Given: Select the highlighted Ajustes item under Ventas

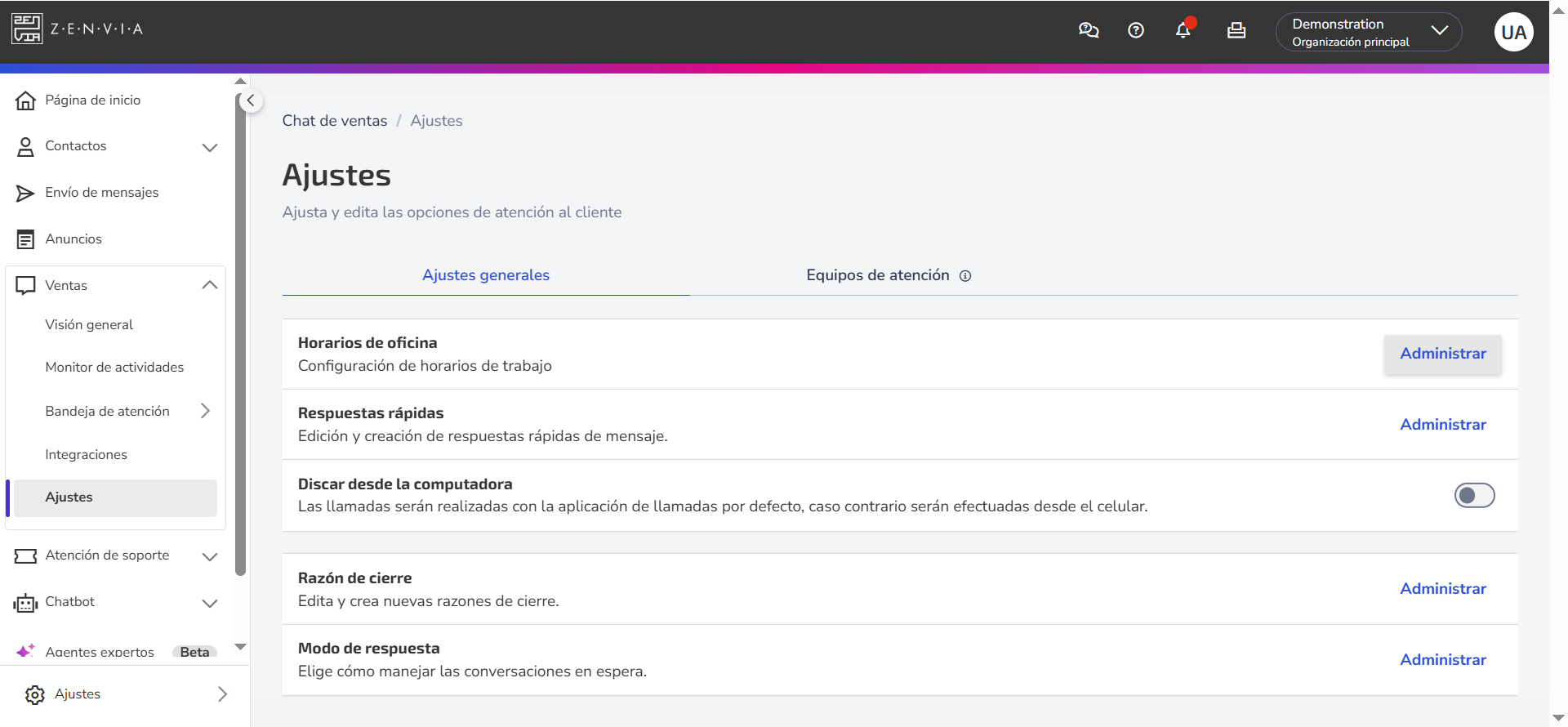Looking at the screenshot, I should (115, 497).
